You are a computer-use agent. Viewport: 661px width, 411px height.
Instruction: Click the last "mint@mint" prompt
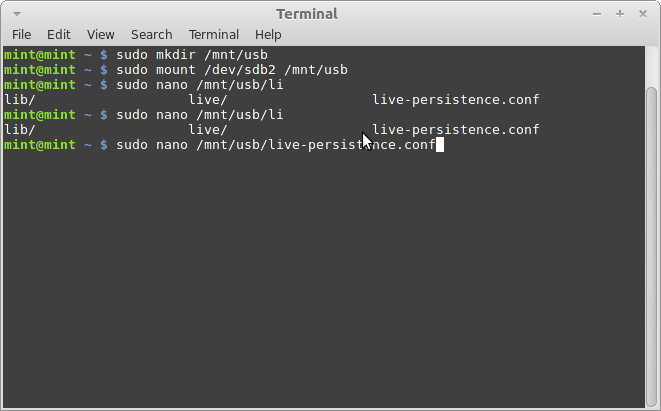click(40, 145)
